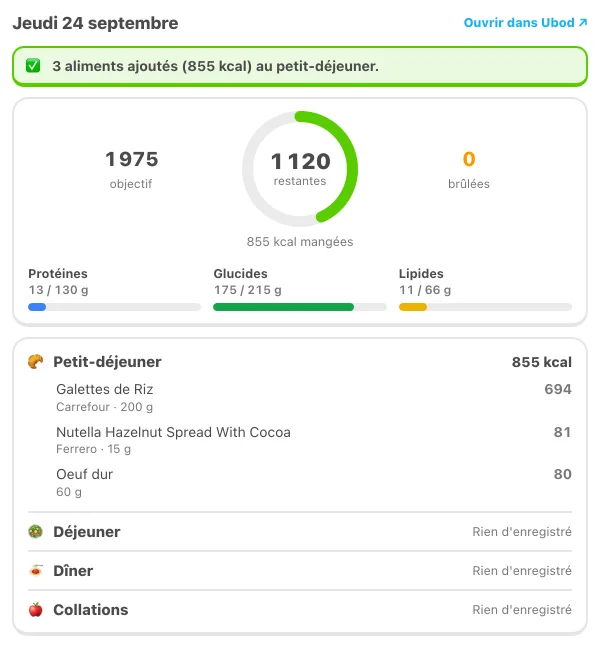Click the 'Jeudi 24 septembre' date heading
The height and width of the screenshot is (649, 600).
click(x=95, y=23)
